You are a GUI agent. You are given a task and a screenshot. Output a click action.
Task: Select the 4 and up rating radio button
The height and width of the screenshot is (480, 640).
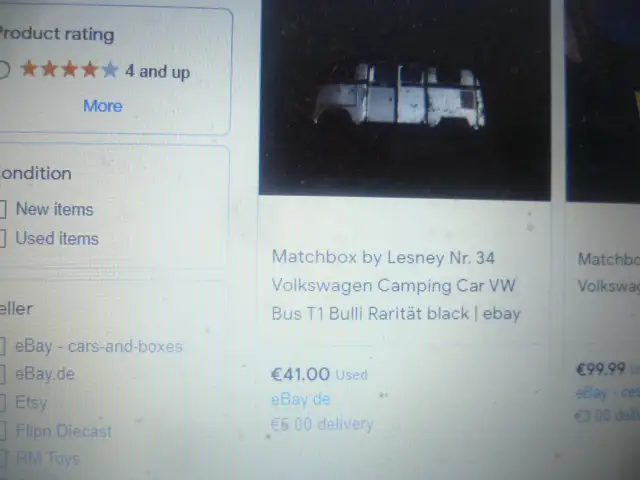coord(3,70)
